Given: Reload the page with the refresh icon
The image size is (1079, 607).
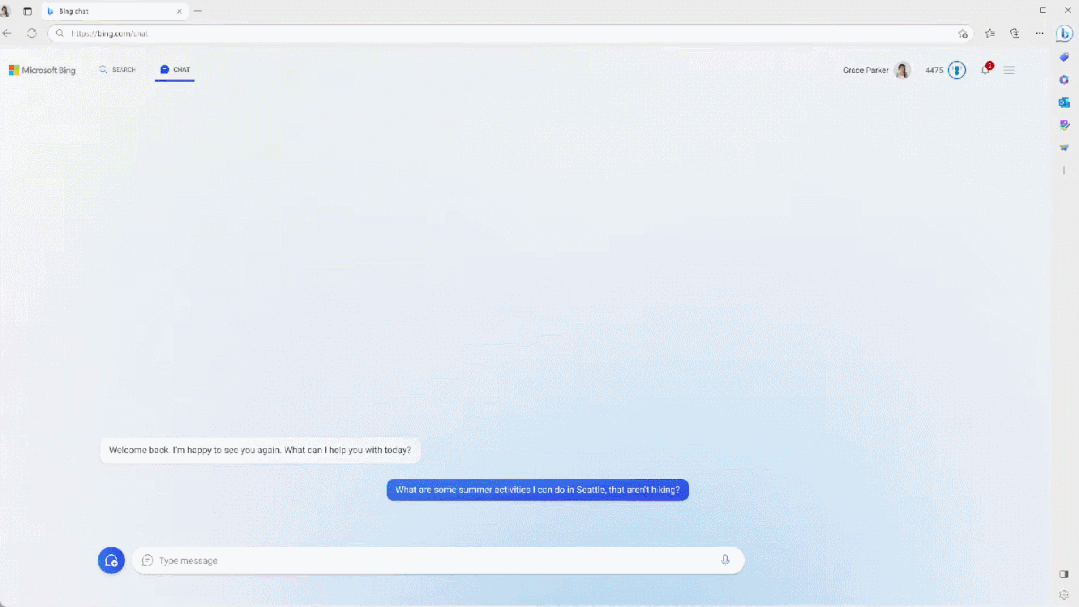Looking at the screenshot, I should click(x=32, y=33).
